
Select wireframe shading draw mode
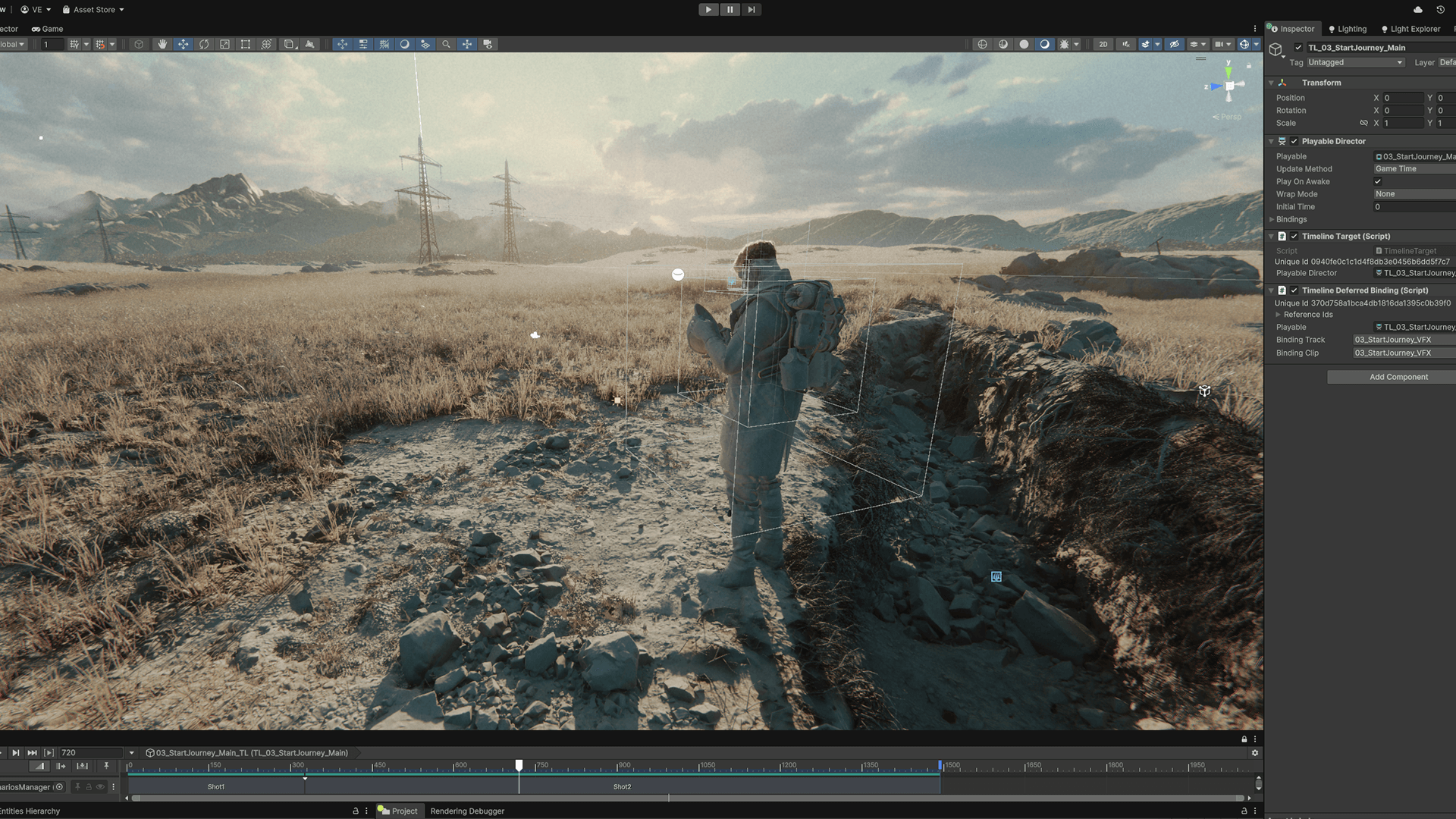[983, 44]
